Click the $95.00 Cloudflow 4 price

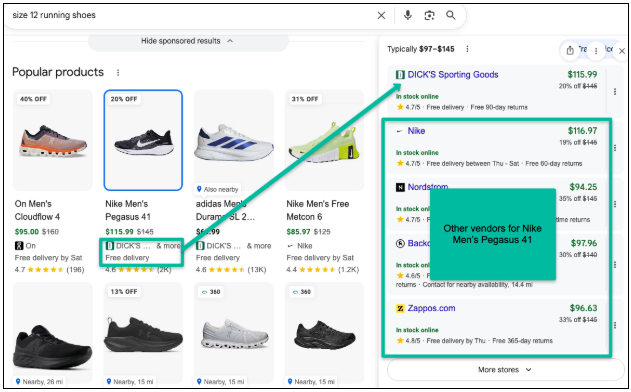coord(27,232)
